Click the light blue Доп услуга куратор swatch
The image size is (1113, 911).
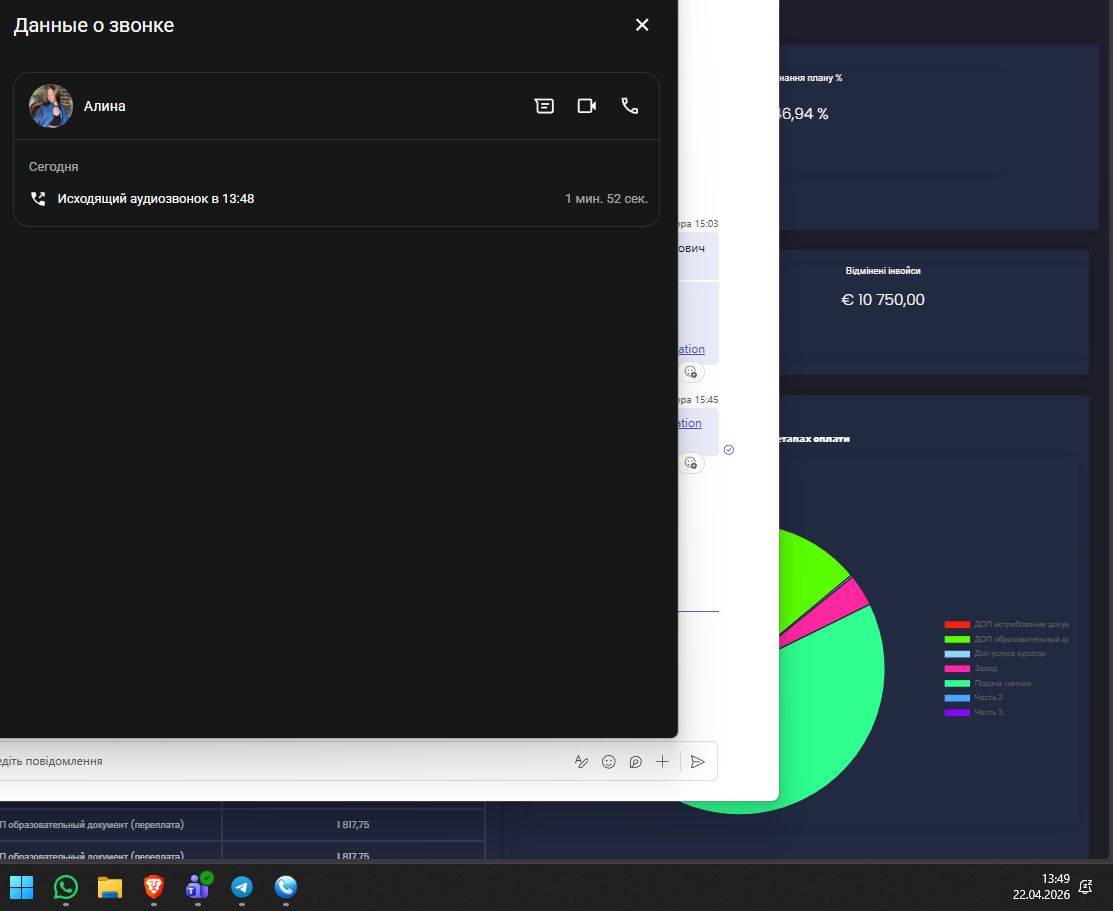(x=957, y=654)
